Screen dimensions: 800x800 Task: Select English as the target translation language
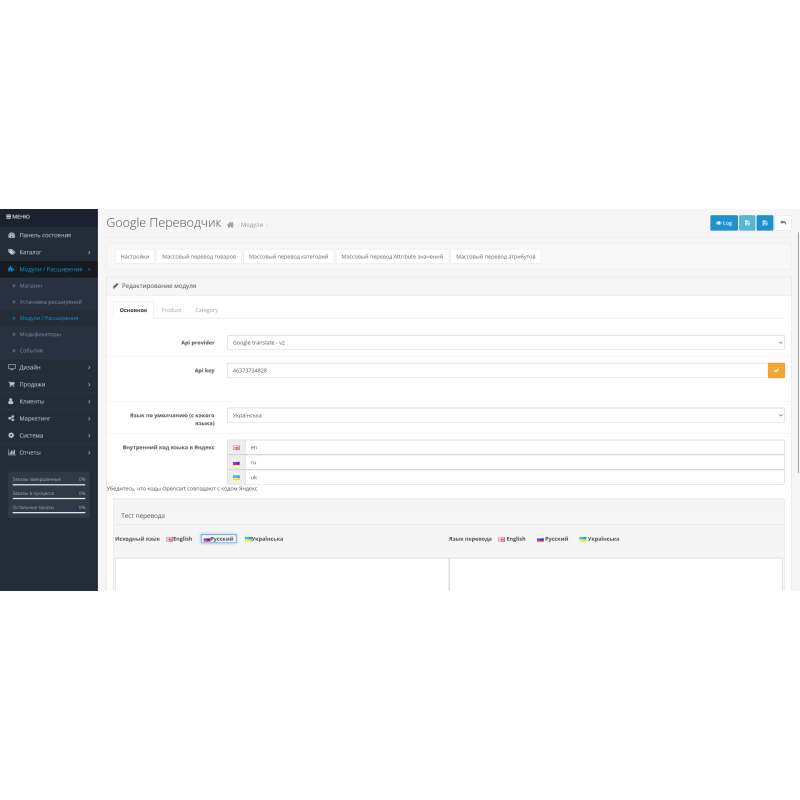point(511,538)
